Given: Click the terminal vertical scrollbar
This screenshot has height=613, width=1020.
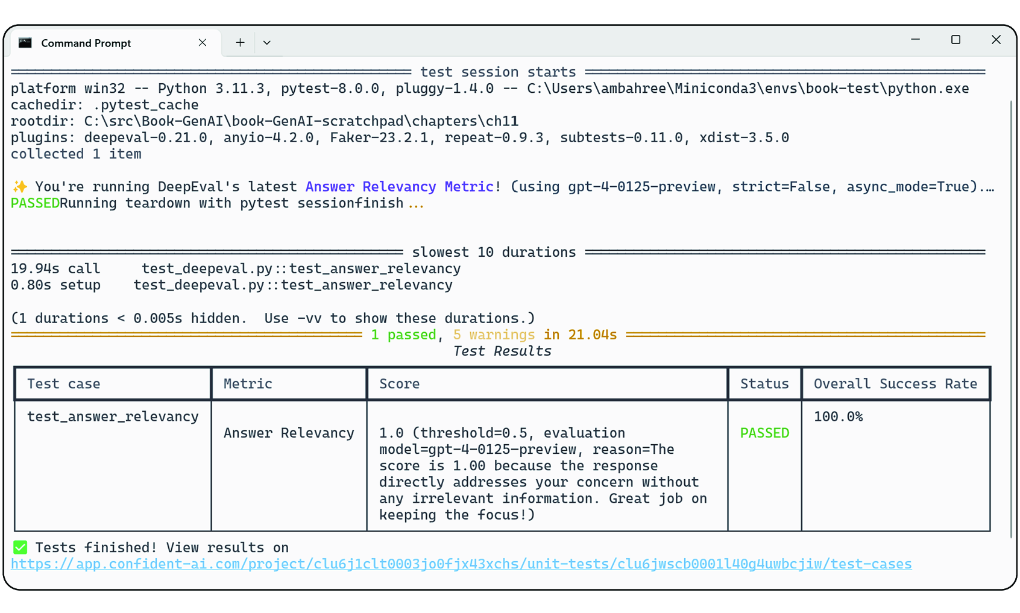Looking at the screenshot, I should (x=1012, y=319).
